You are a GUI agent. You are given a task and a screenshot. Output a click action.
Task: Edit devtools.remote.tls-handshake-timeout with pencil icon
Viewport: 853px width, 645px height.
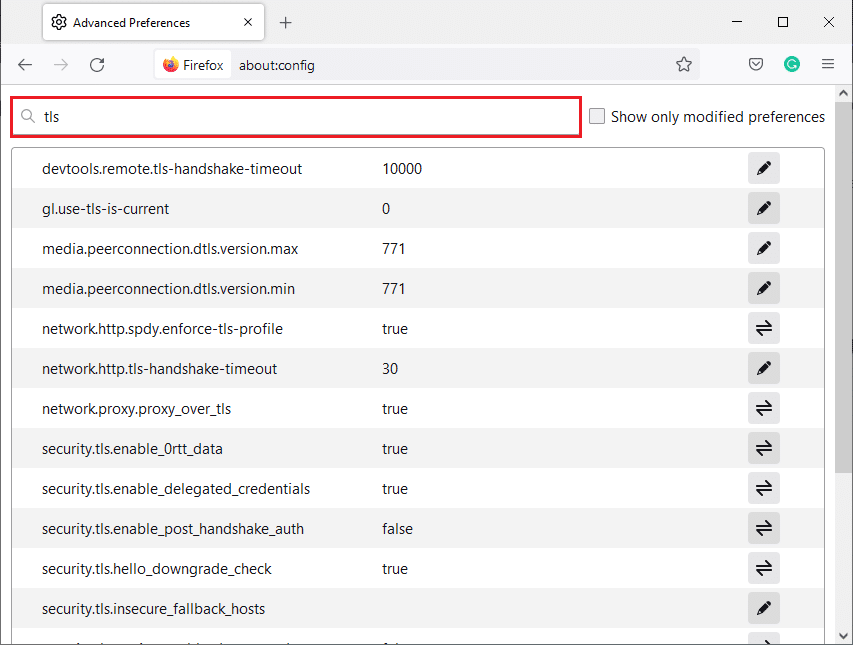[x=763, y=169]
